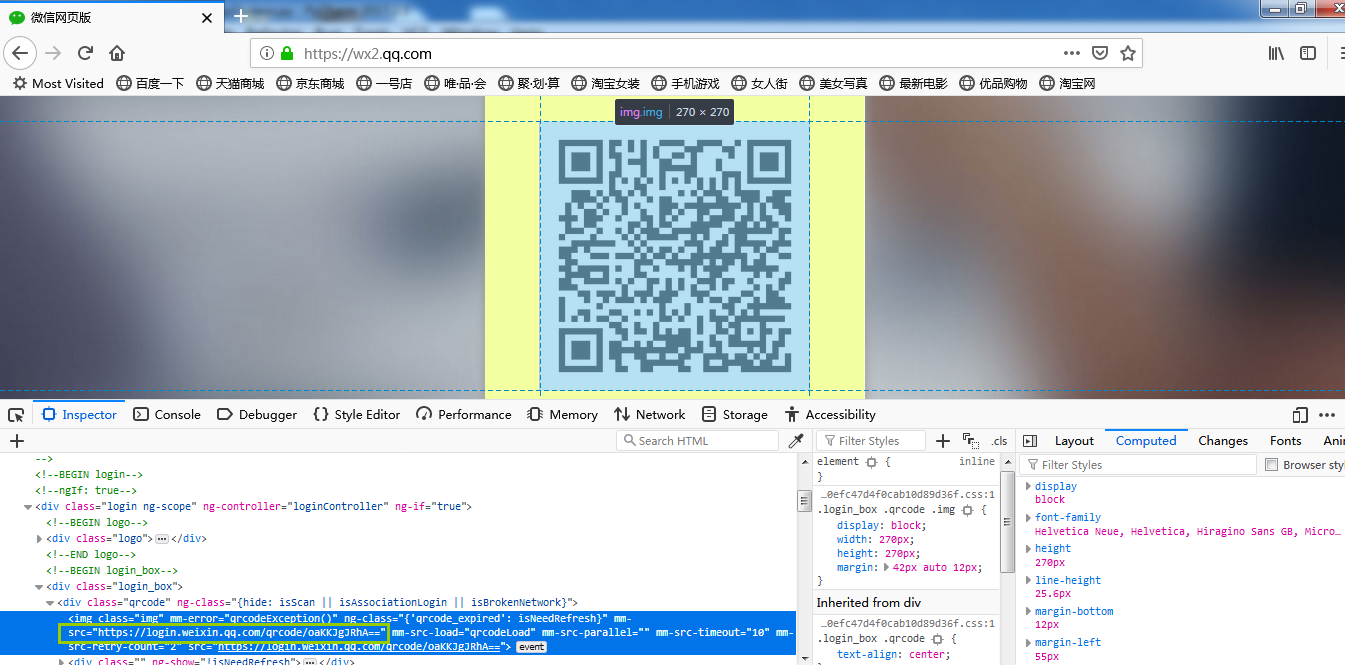This screenshot has height=665, width=1345.
Task: Toggle responsive design mode icon
Action: [x=1300, y=415]
